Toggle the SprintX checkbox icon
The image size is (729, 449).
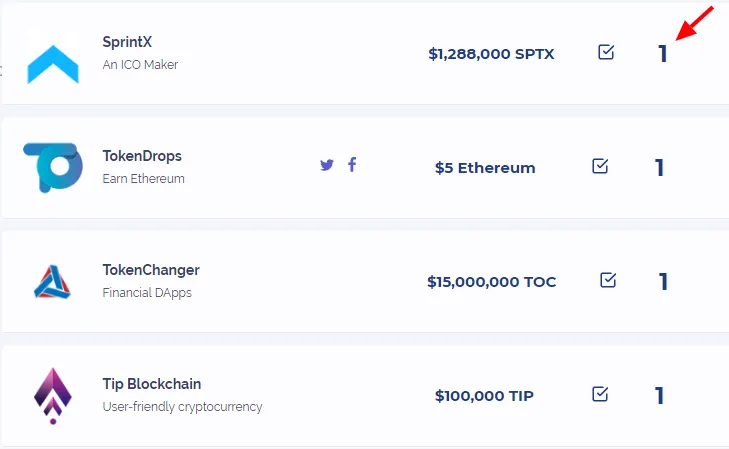(606, 52)
